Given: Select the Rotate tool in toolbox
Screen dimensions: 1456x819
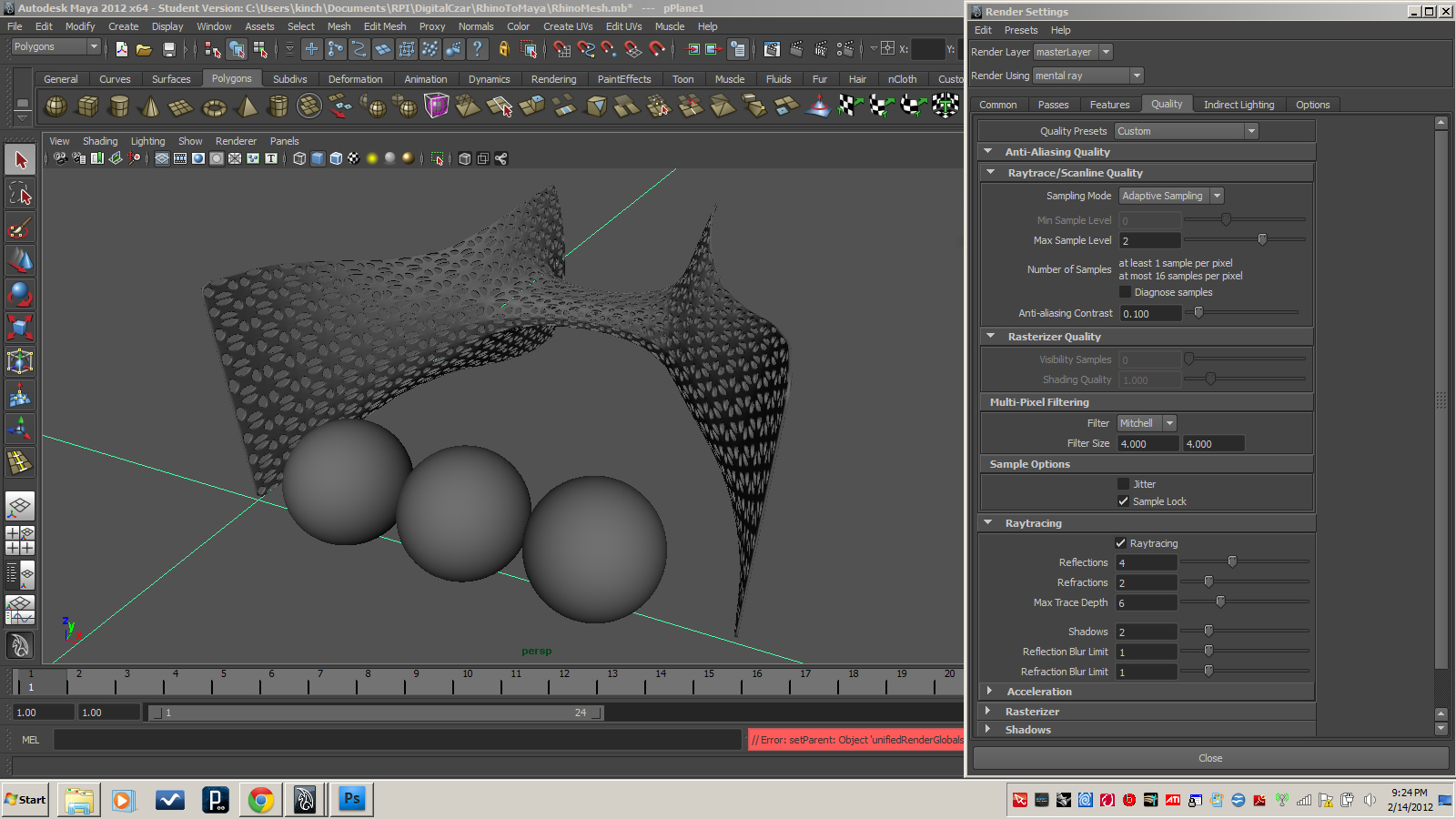Looking at the screenshot, I should coord(19,294).
